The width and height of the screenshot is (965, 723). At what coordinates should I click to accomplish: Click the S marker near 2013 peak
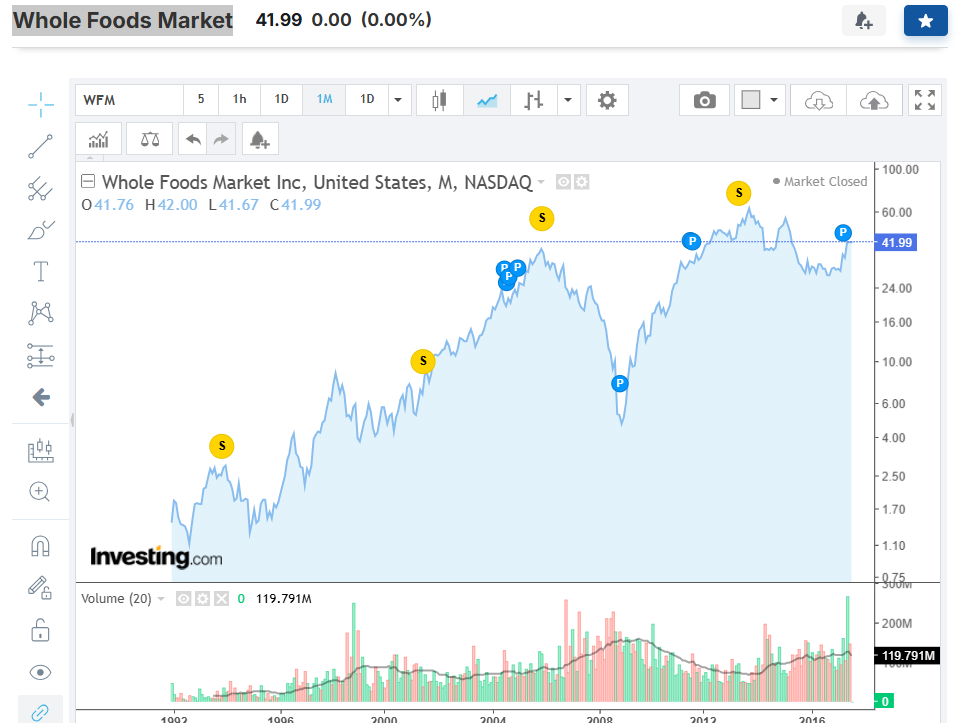click(739, 193)
